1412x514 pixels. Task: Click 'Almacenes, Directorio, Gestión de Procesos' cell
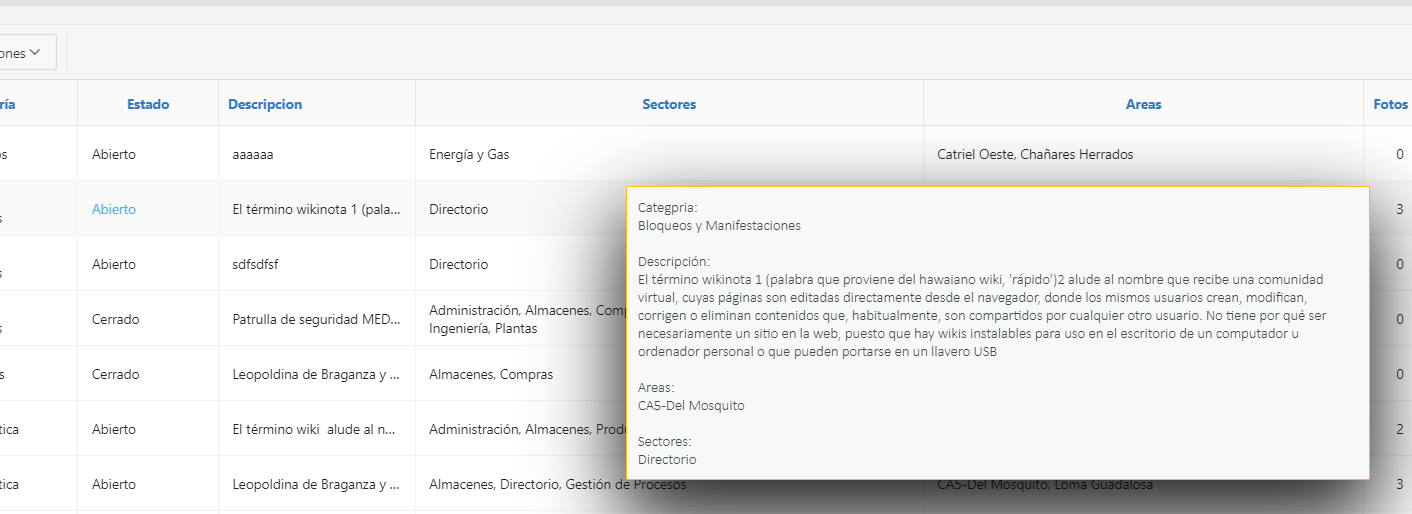tap(557, 484)
